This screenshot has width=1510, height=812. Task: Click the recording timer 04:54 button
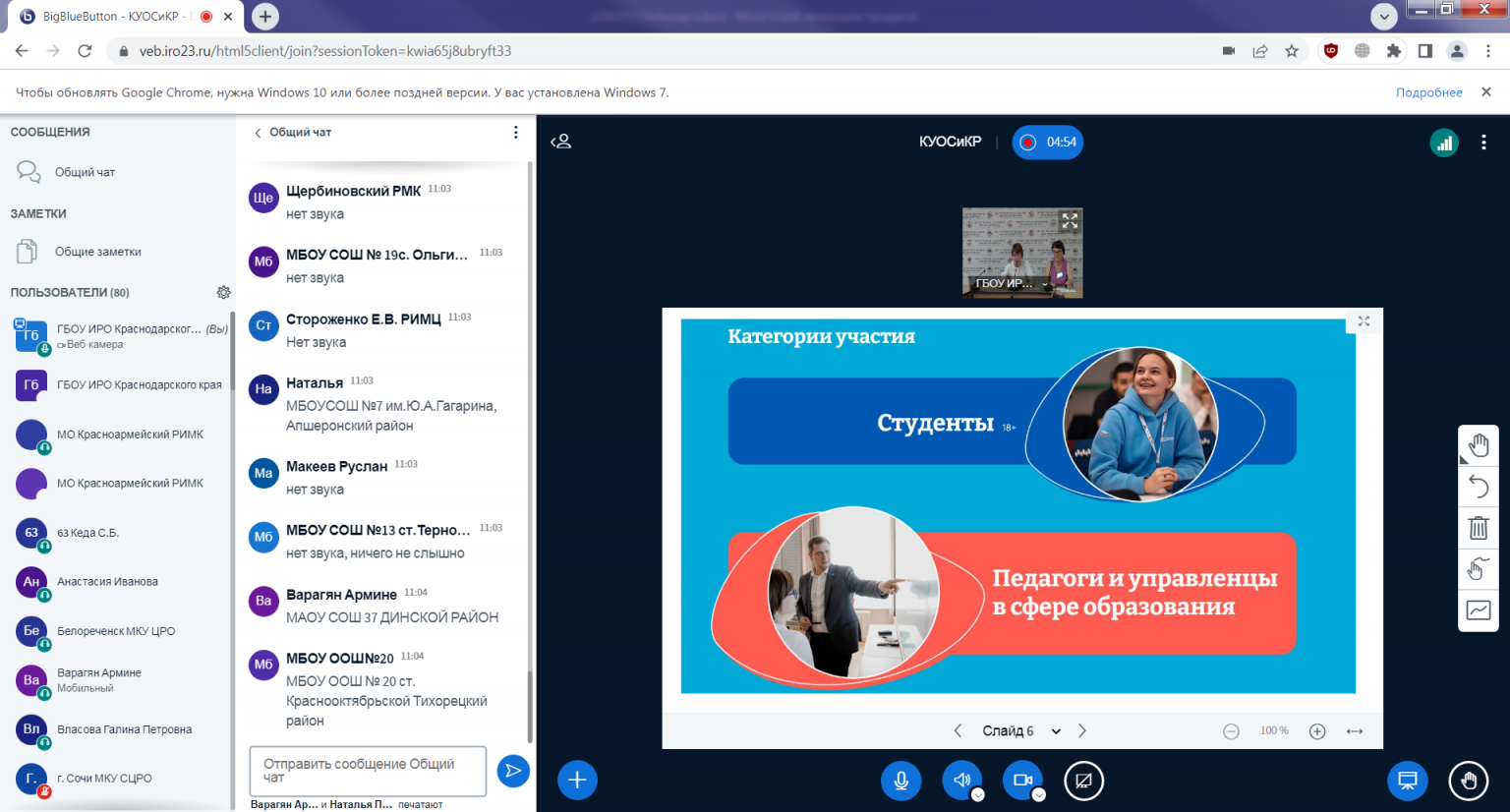tap(1048, 143)
